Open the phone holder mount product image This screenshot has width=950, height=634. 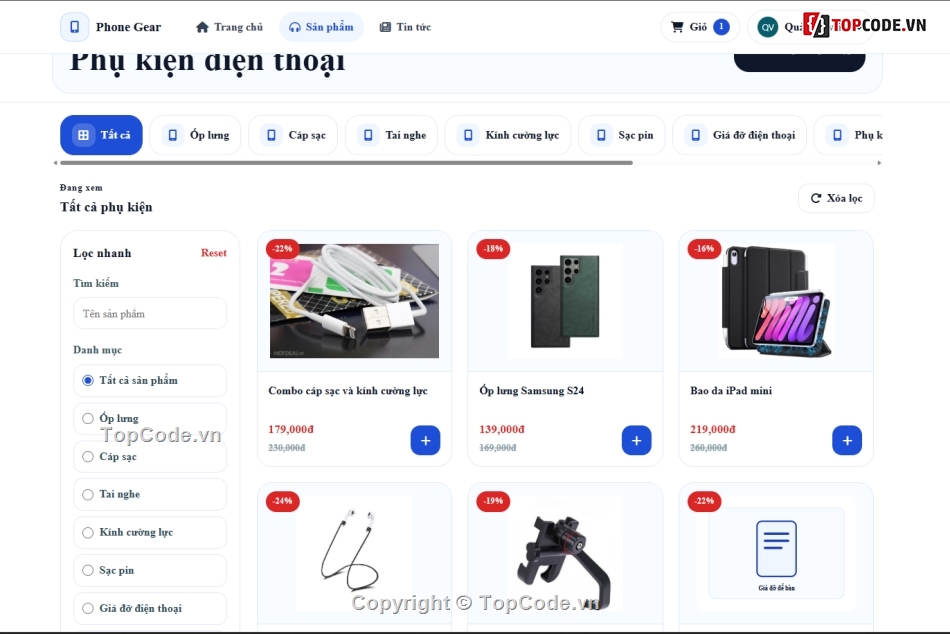(565, 553)
